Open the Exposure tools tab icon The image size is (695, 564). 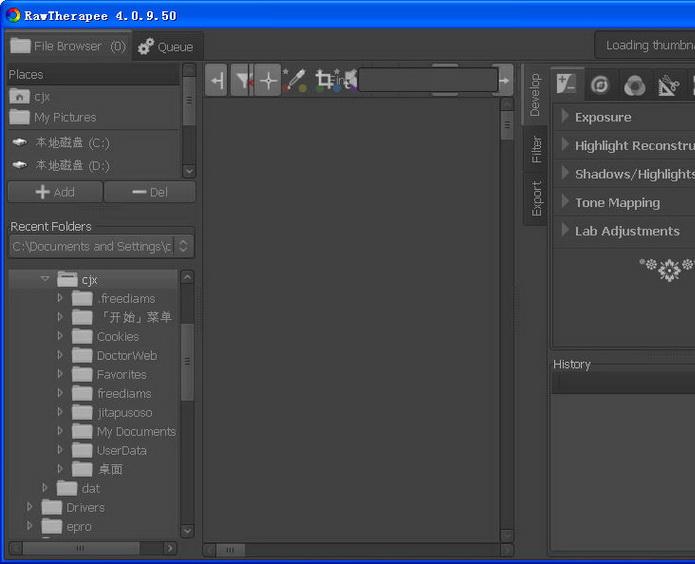(x=567, y=85)
